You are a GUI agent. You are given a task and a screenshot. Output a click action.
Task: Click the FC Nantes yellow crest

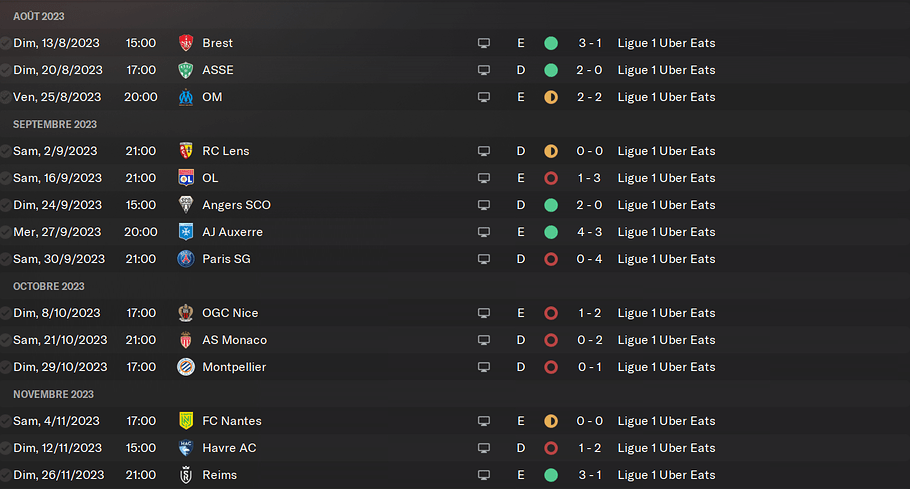[185, 421]
